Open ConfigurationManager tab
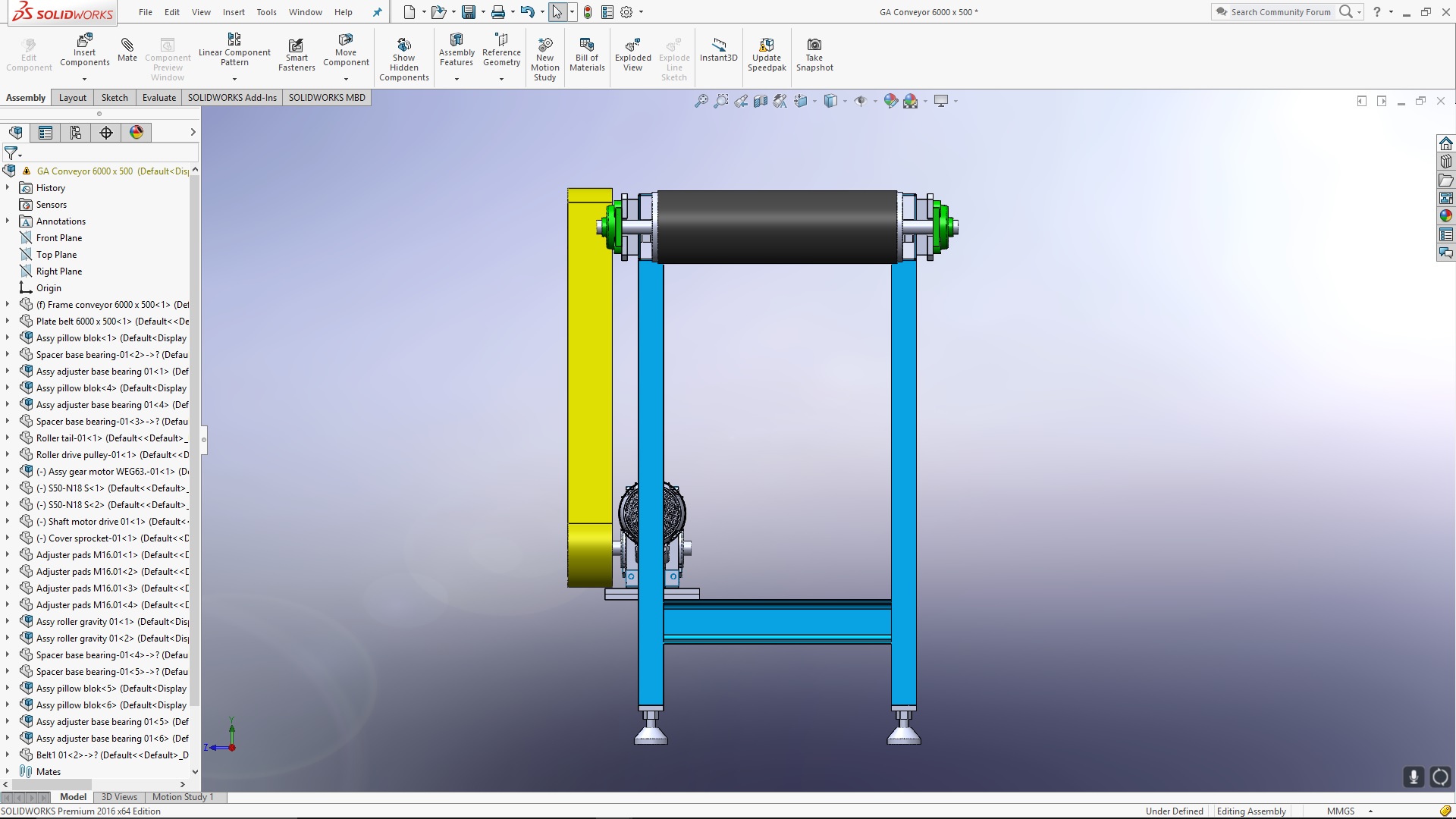The image size is (1456, 819). (x=76, y=133)
